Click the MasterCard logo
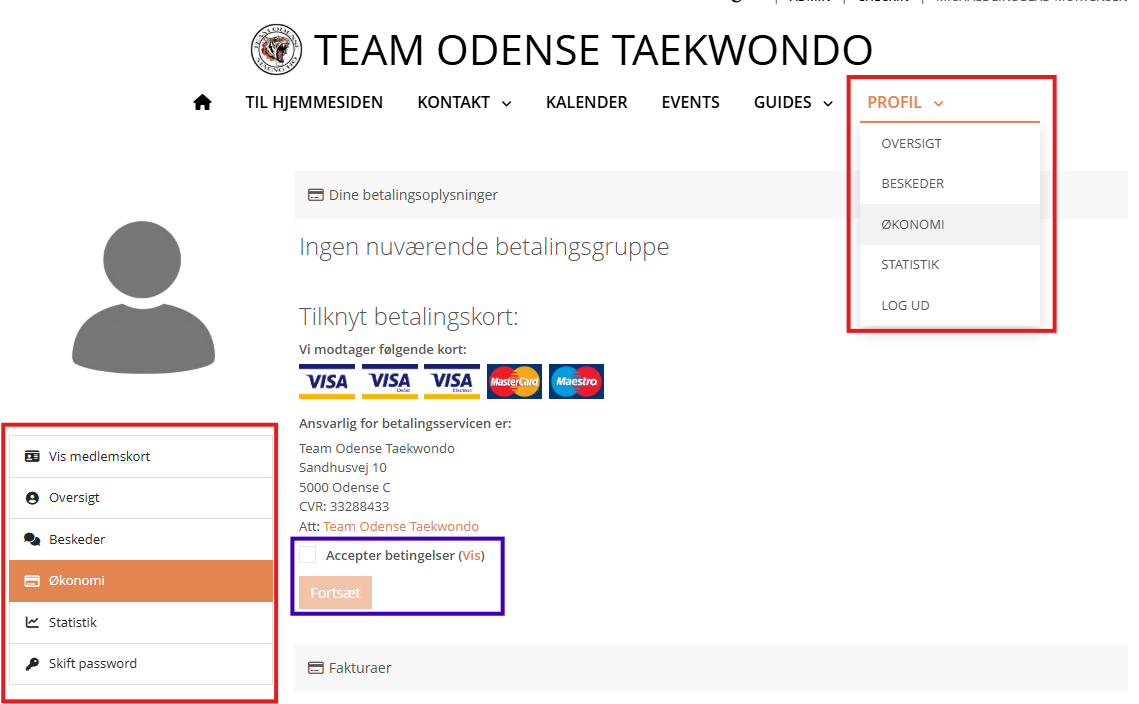The image size is (1139, 704). pos(514,381)
